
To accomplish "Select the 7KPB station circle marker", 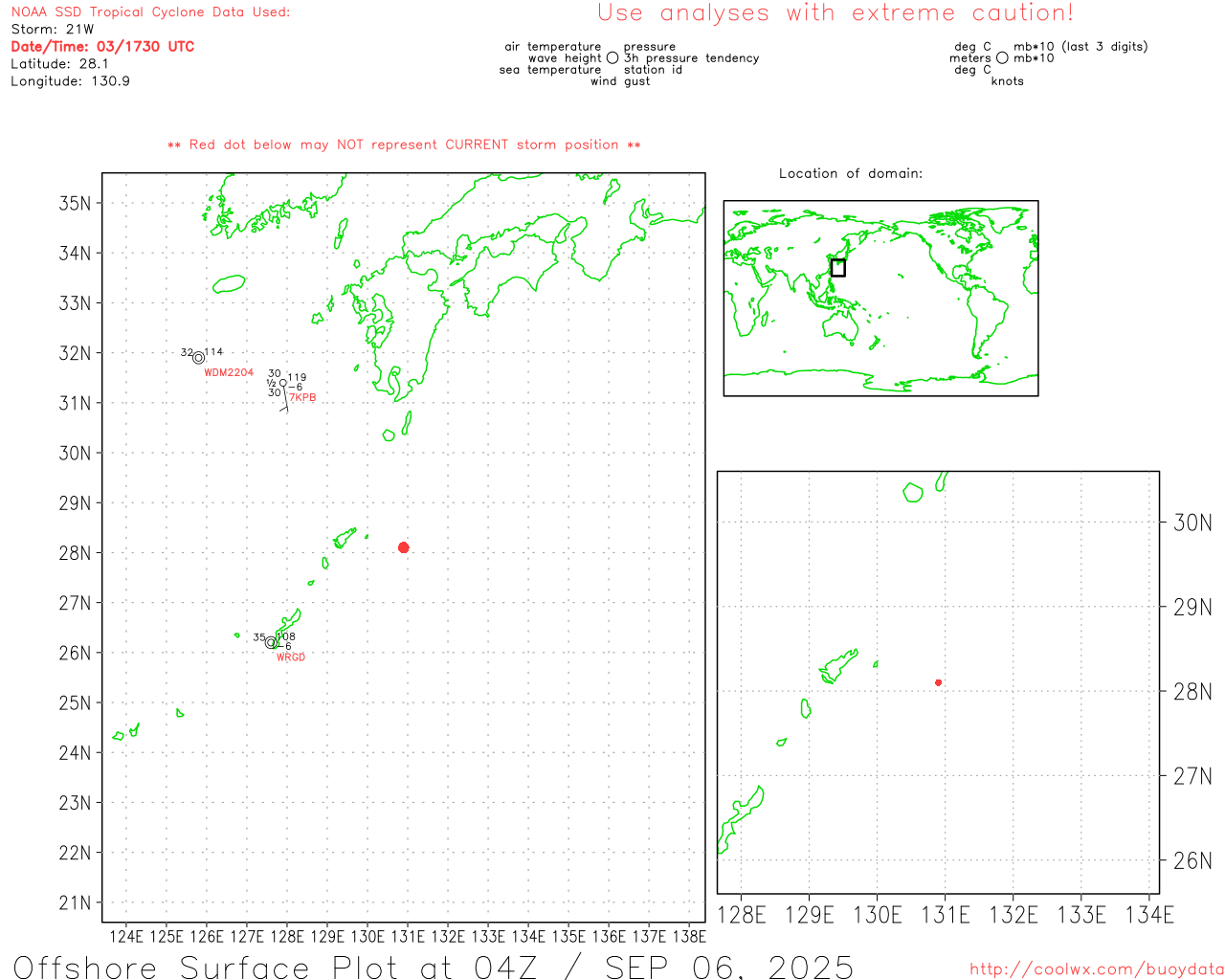I will click(283, 383).
